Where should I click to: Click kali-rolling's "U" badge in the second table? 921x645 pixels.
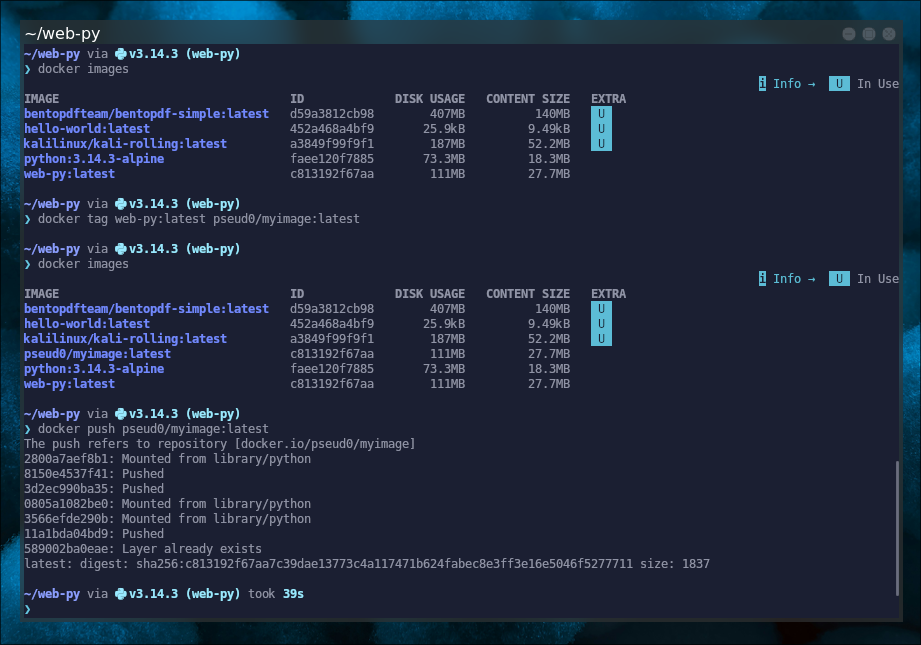601,339
